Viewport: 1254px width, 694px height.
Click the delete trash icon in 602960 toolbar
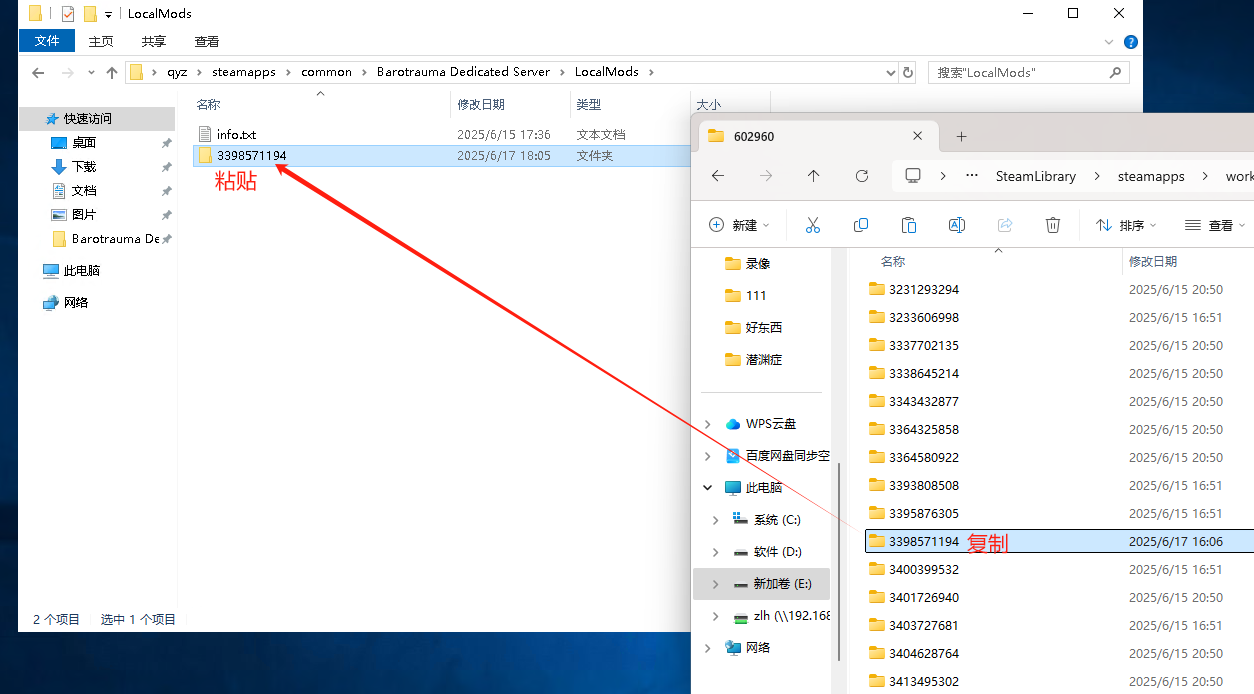(x=1052, y=225)
